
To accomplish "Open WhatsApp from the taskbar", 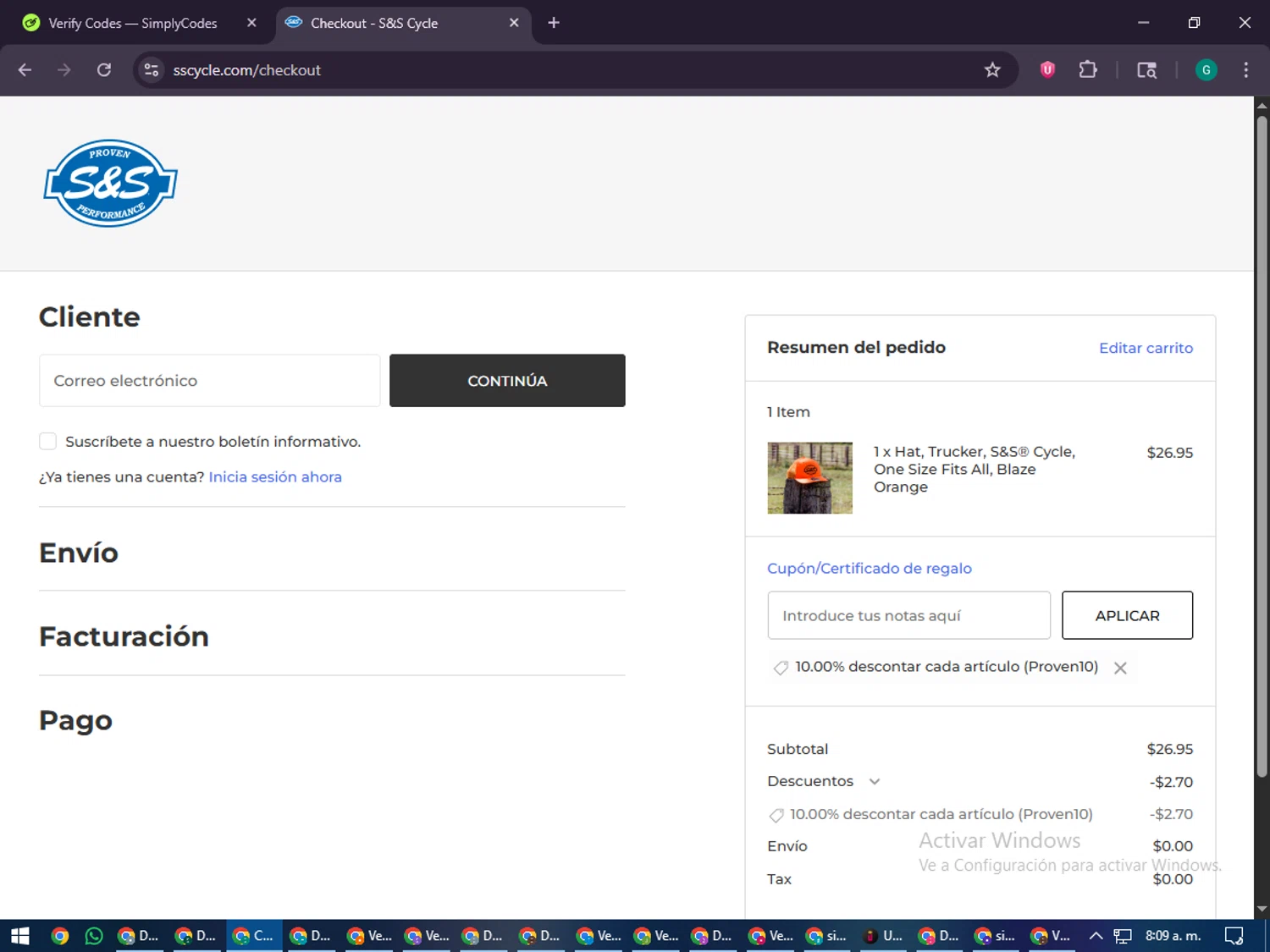I will click(x=94, y=935).
